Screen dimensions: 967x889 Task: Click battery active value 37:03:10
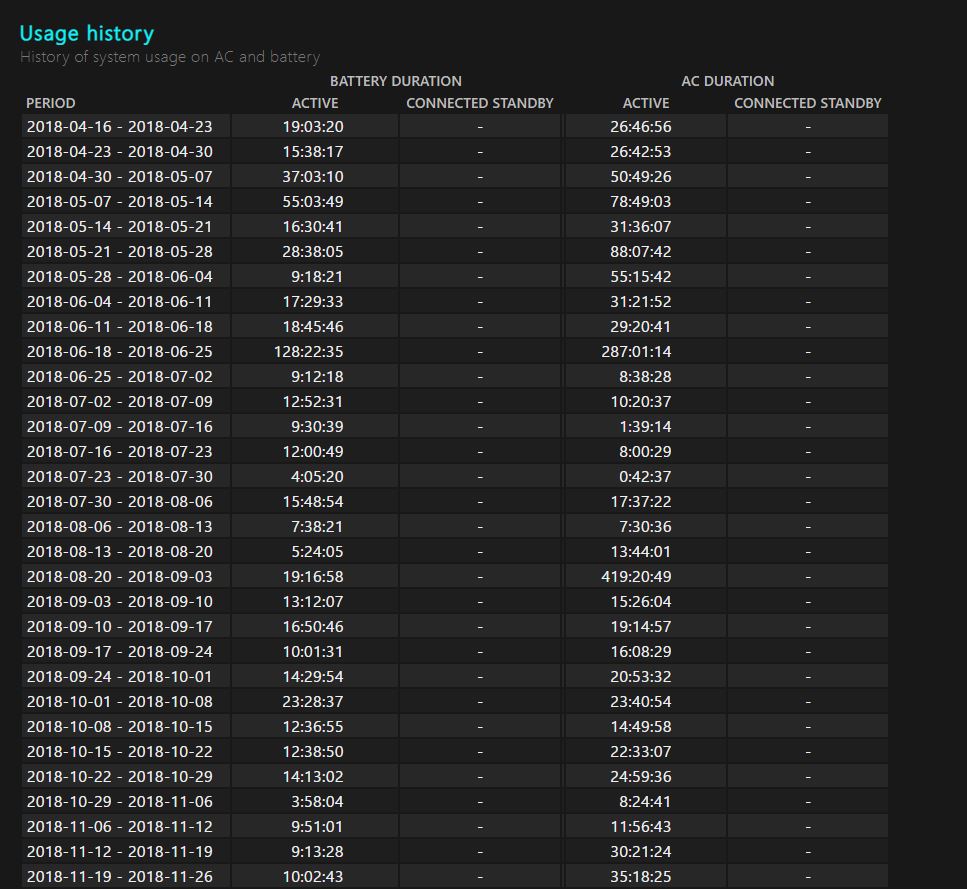click(x=313, y=176)
